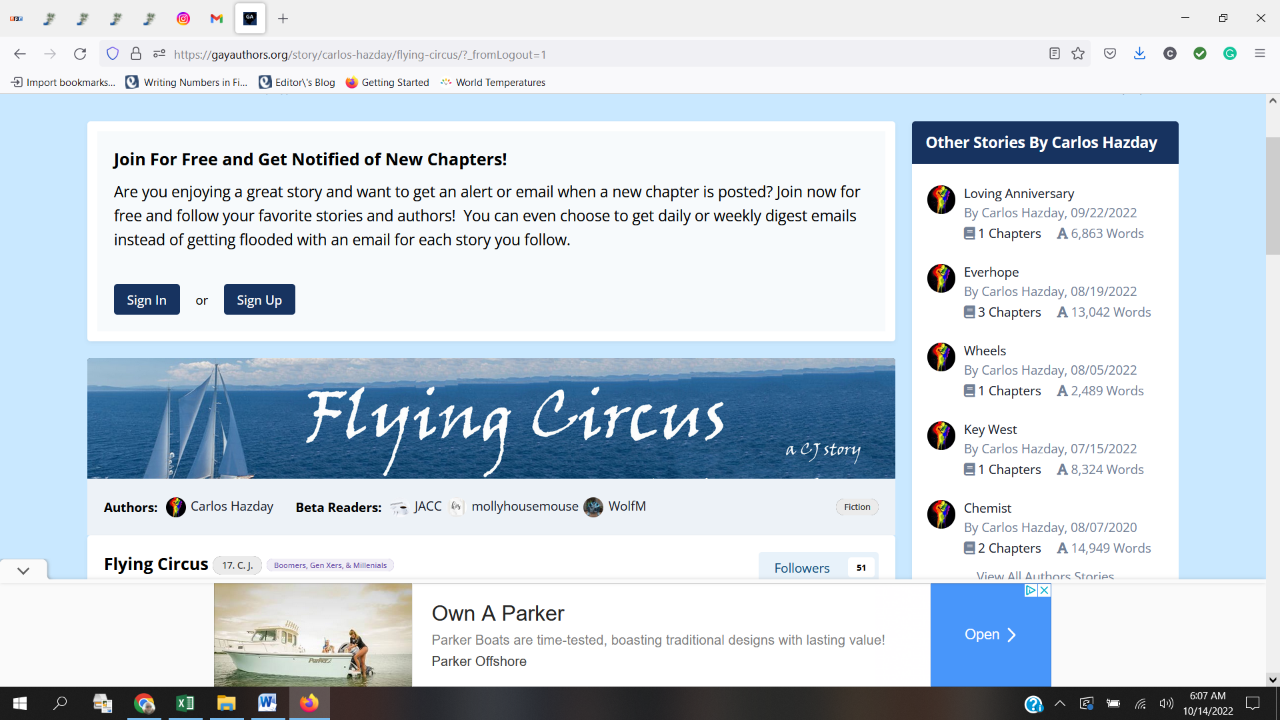Open the Firefox downloads panel
Screen dimensions: 1280x720
click(1139, 54)
